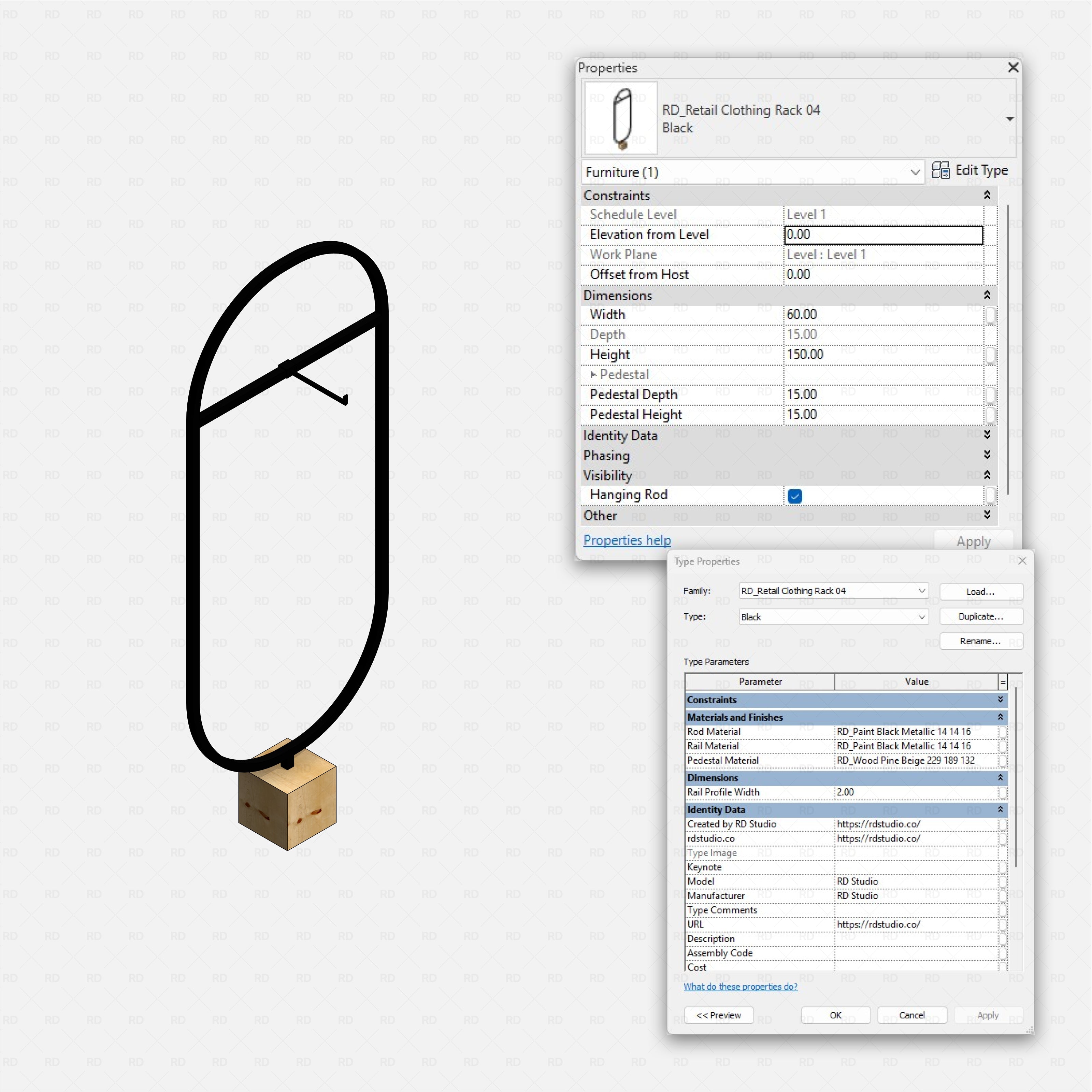Click Apply in Type Properties dialog
Viewport: 1092px width, 1092px height.
[988, 1015]
